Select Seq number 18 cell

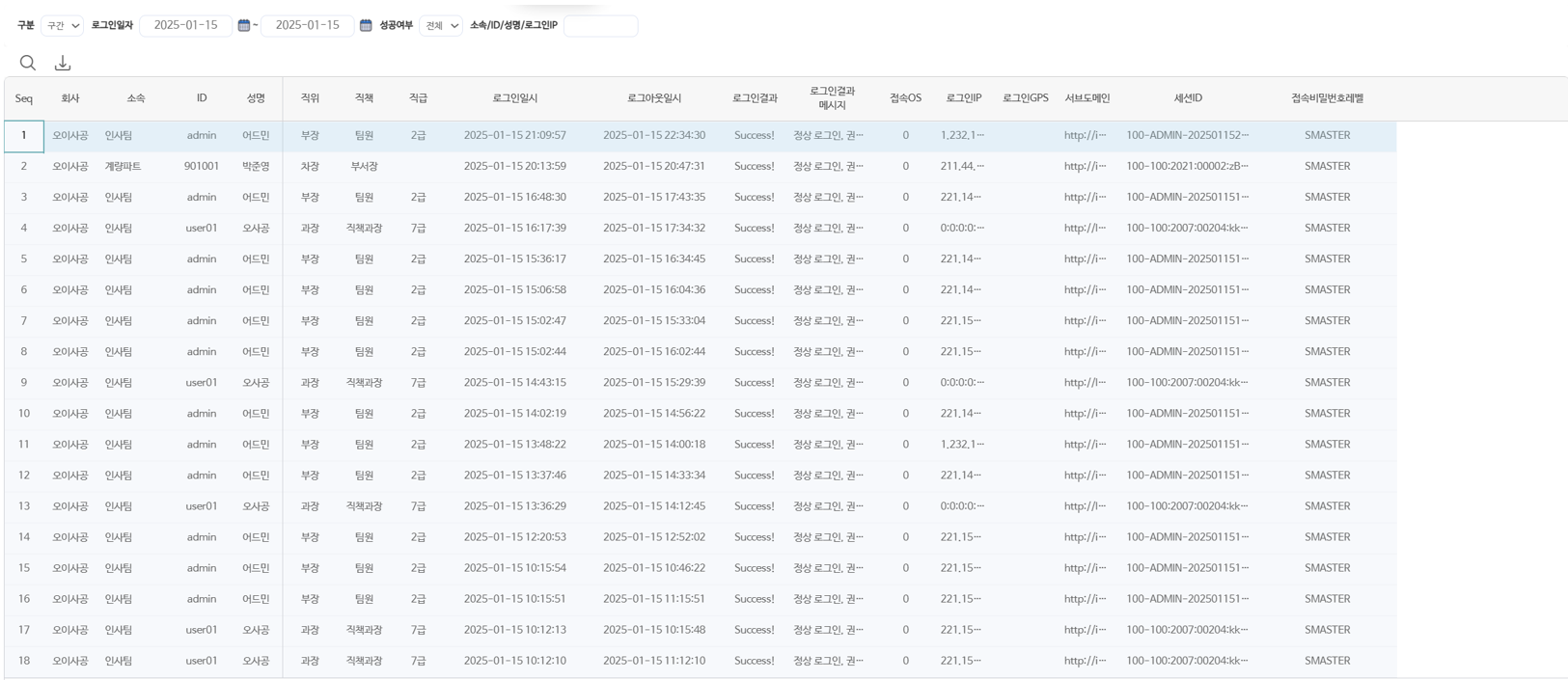(x=24, y=661)
